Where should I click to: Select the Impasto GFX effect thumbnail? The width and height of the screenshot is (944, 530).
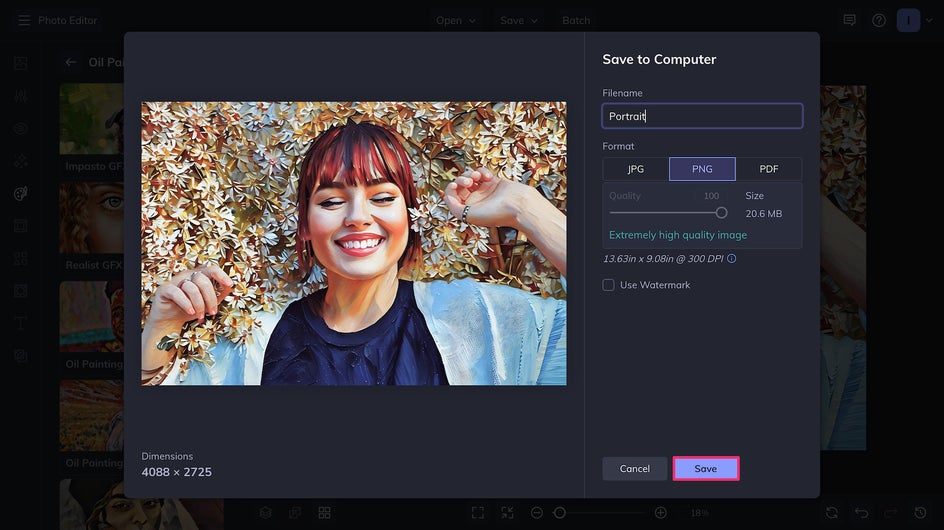pos(92,119)
